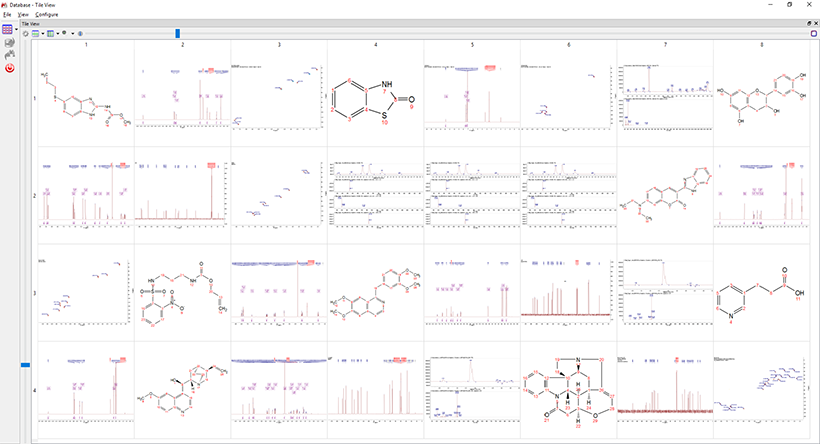820x444 pixels.
Task: Open the Configure menu
Action: click(46, 15)
